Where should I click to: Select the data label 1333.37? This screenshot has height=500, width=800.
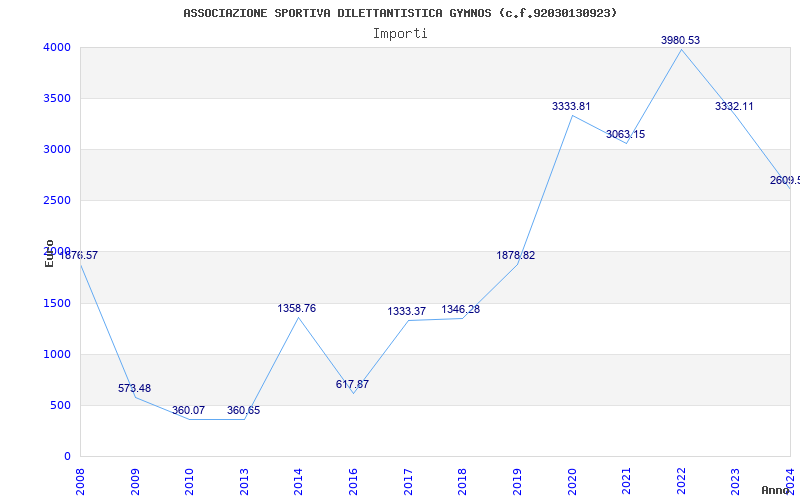click(x=407, y=312)
